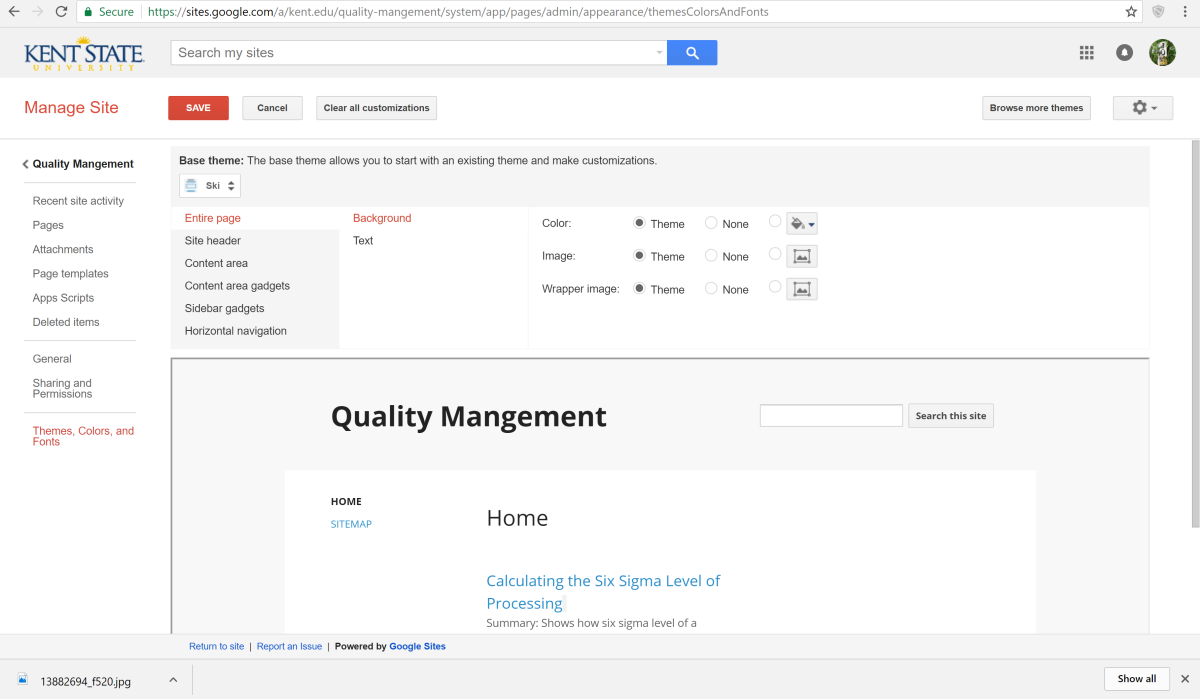Select None radio for Color
Image resolution: width=1200 pixels, height=699 pixels.
712,224
